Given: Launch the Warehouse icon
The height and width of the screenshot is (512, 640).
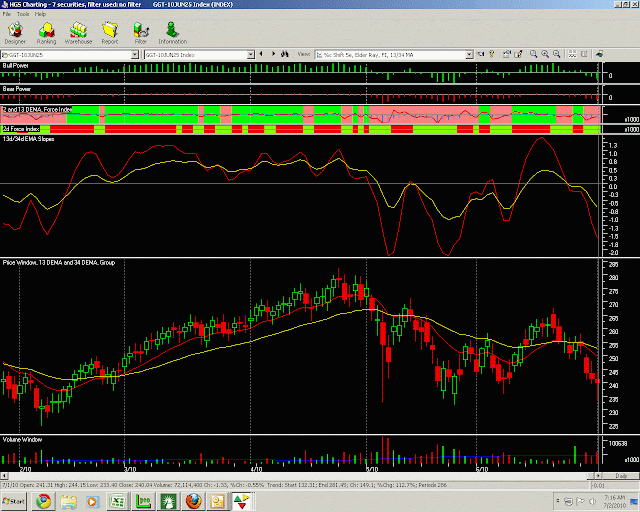Looking at the screenshot, I should coord(78,33).
